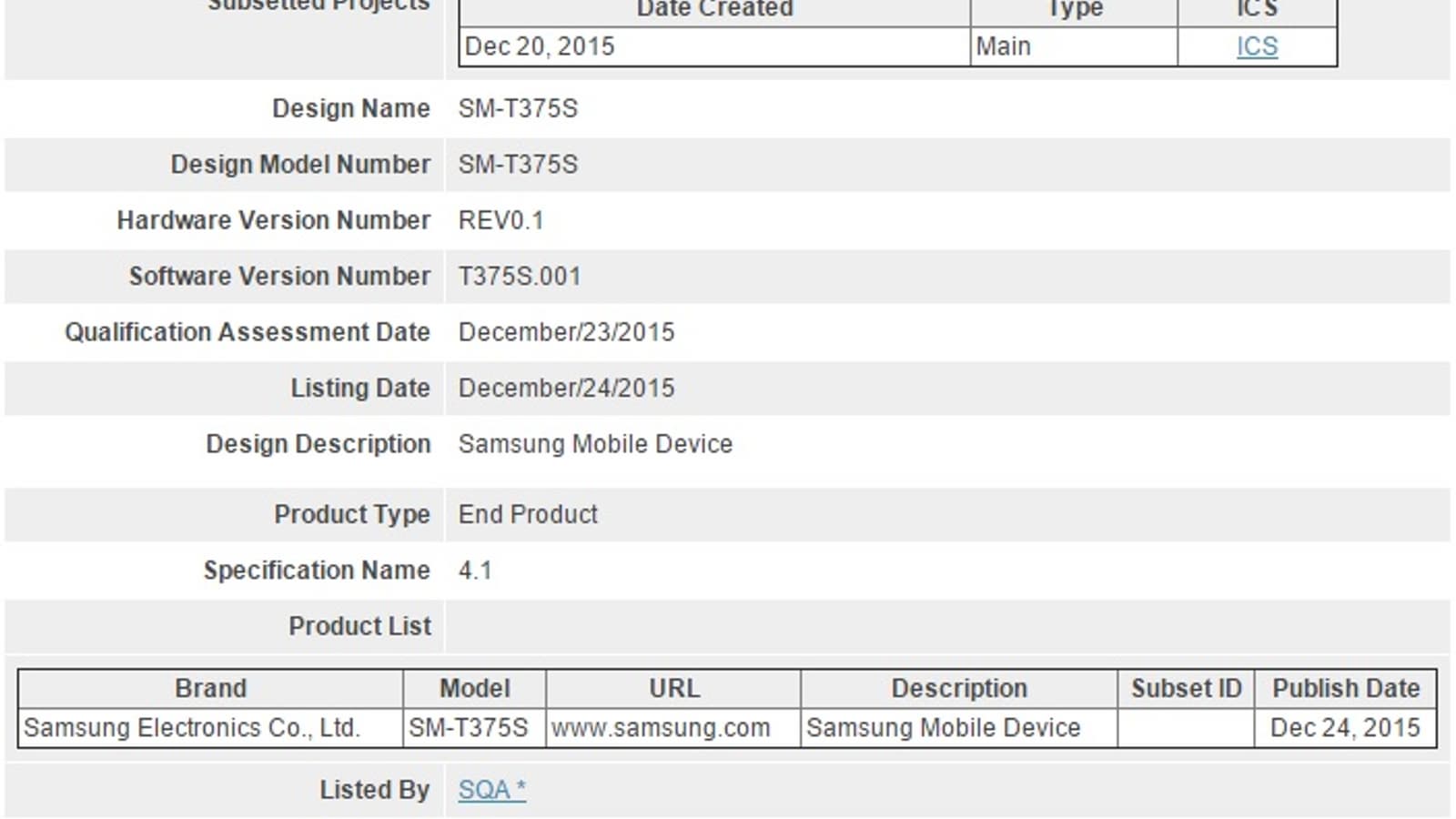Click the Dec 20, 2015 date created cell

click(540, 46)
